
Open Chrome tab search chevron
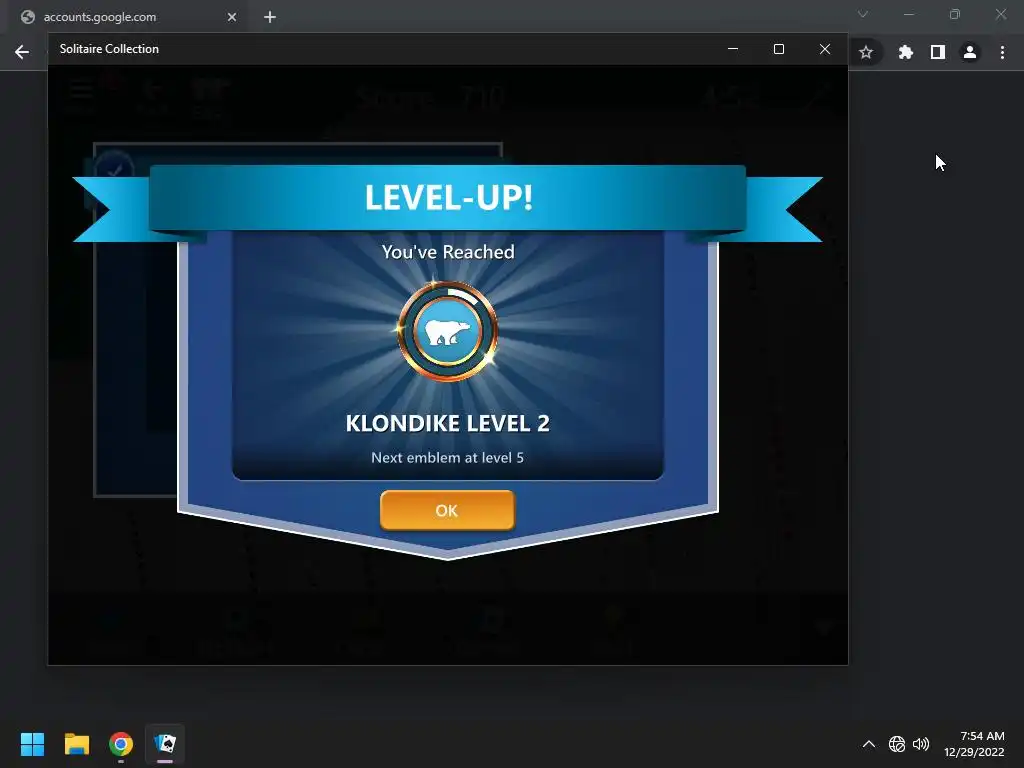click(x=863, y=14)
